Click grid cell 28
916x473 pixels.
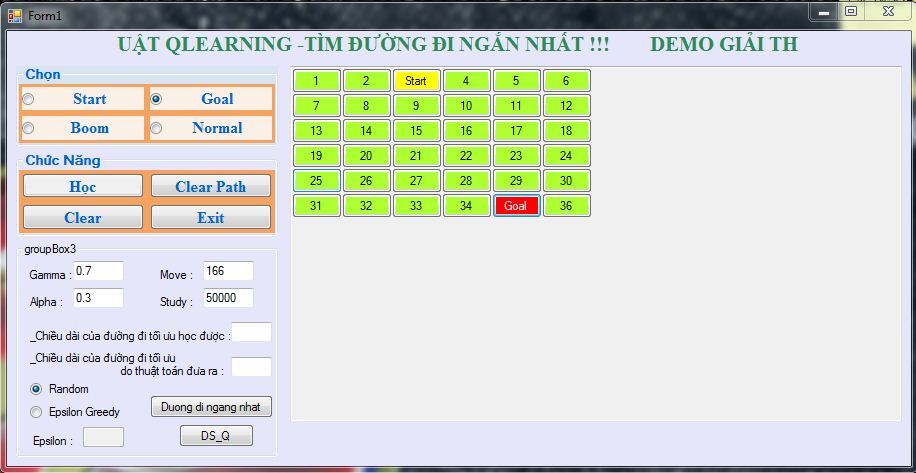(467, 180)
